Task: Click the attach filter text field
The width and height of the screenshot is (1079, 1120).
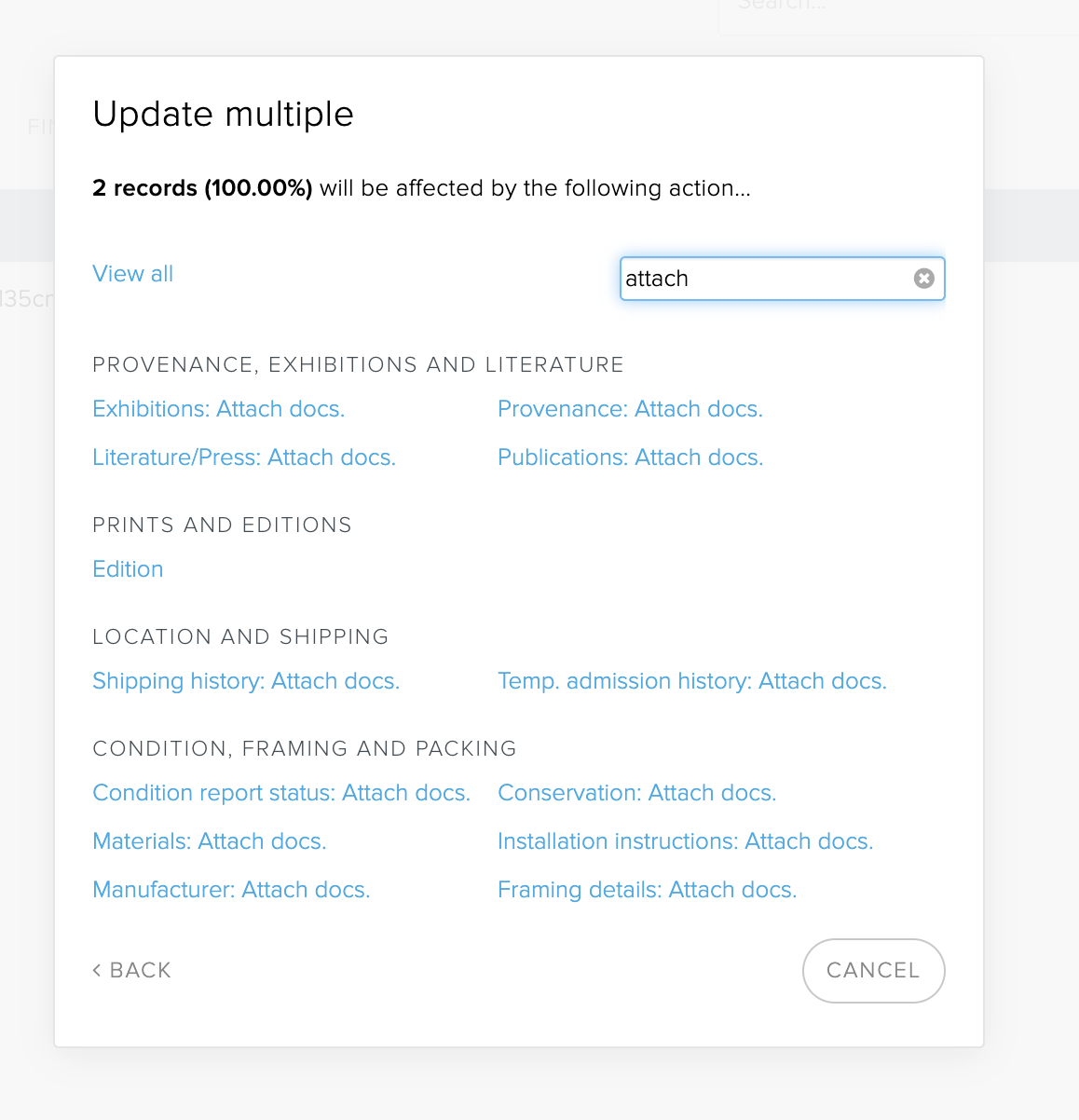Action: (764, 279)
